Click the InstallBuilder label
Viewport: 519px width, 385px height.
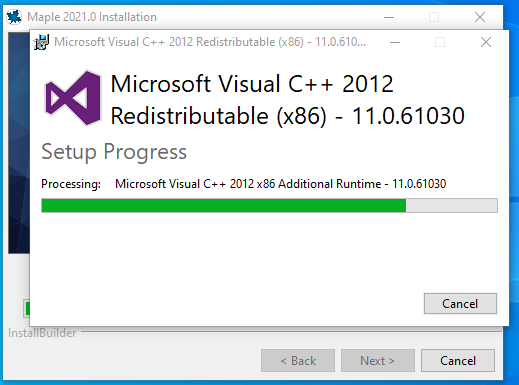pos(42,333)
